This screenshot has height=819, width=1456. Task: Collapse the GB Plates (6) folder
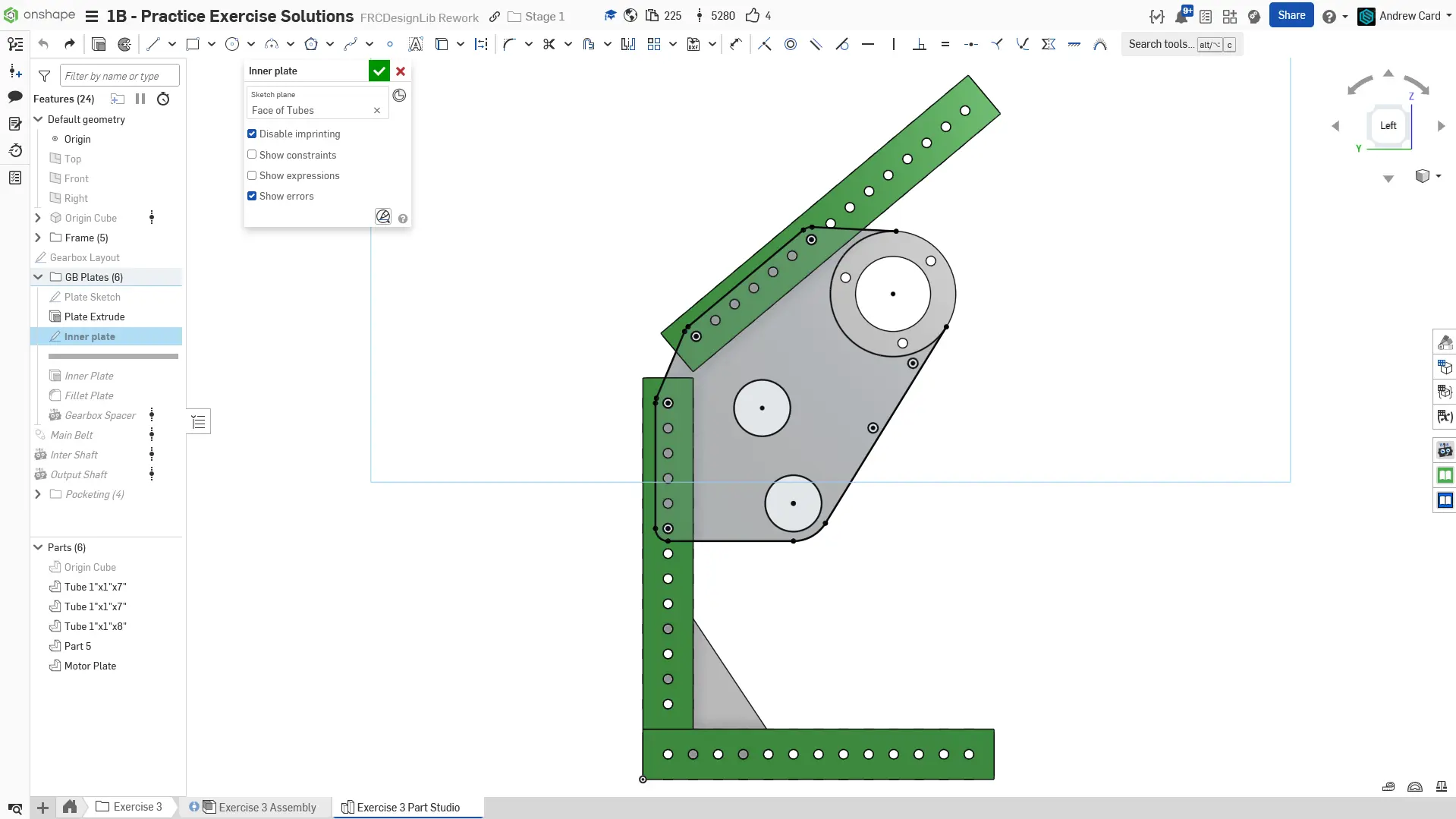pyautogui.click(x=38, y=277)
